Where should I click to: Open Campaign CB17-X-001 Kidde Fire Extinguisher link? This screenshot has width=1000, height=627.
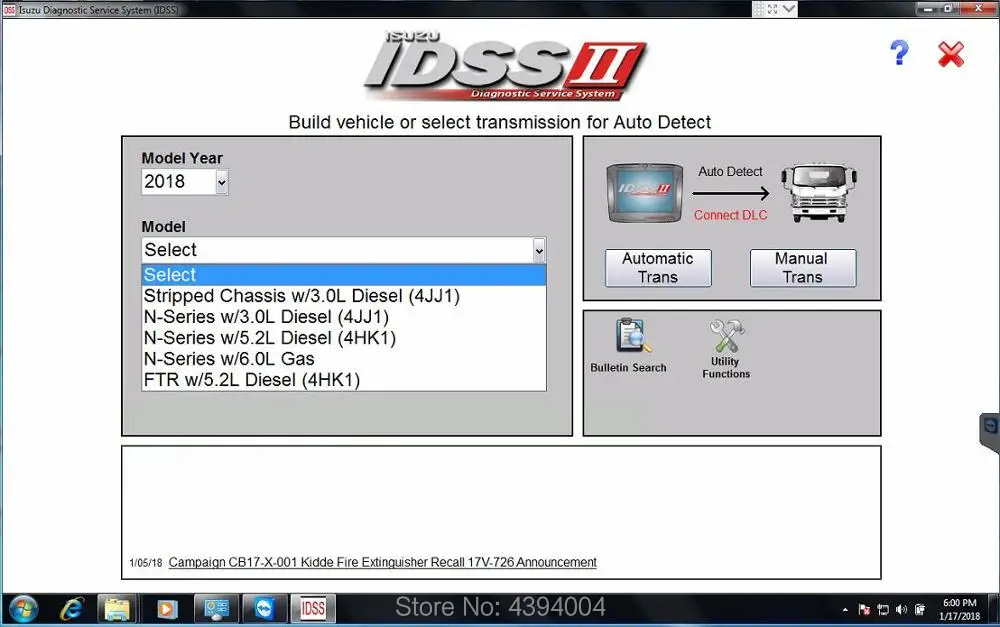pyautogui.click(x=382, y=563)
